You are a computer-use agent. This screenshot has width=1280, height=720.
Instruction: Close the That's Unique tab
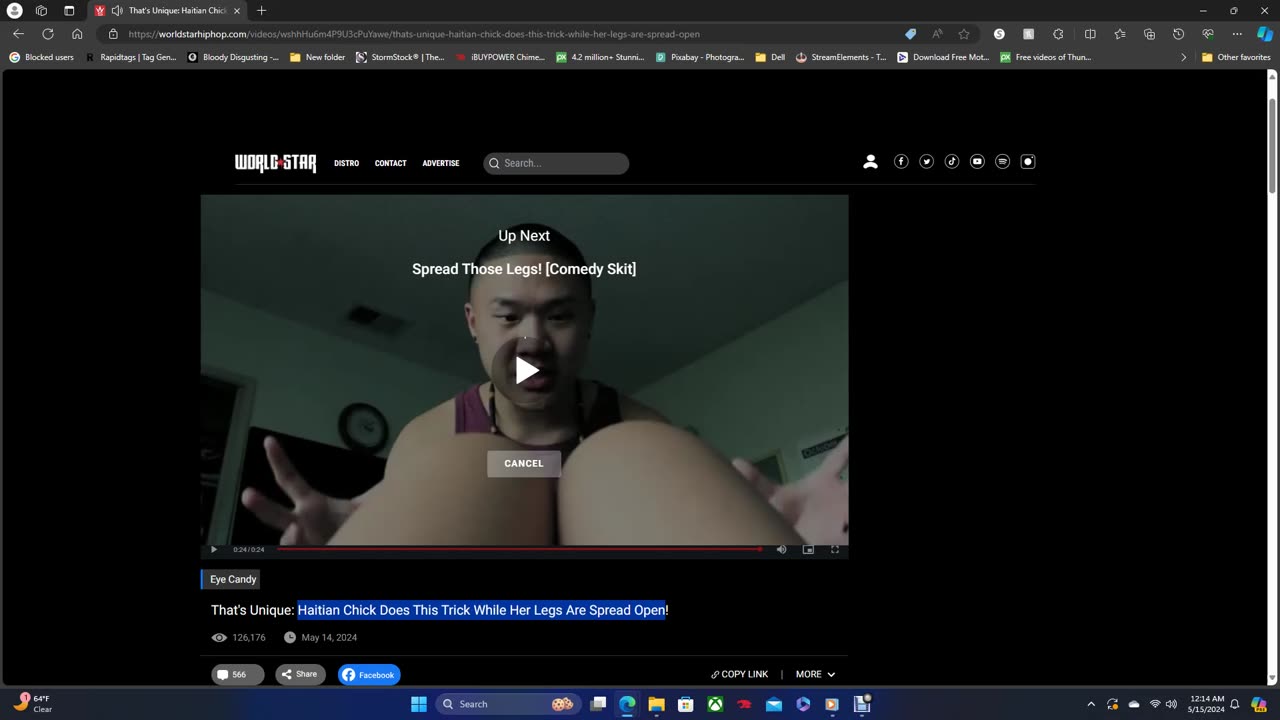coord(237,11)
